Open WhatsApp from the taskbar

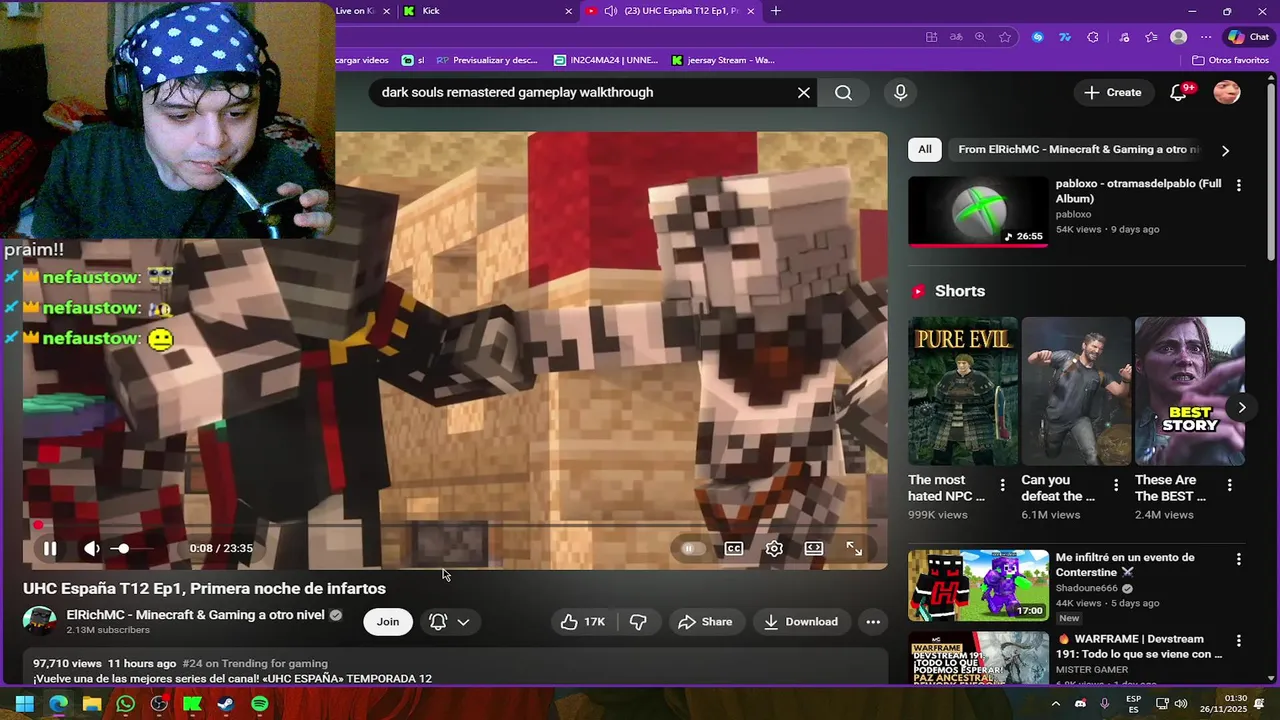[x=125, y=704]
